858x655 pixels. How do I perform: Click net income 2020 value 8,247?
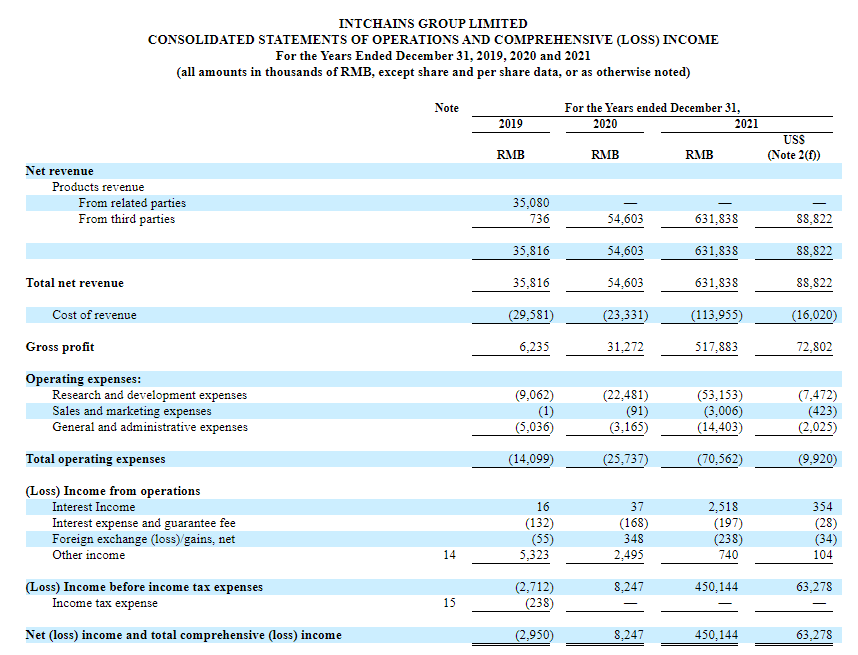[629, 635]
